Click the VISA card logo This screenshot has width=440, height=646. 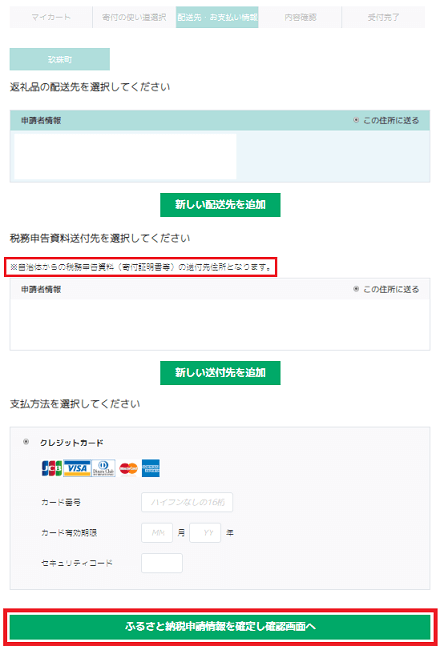[77, 468]
